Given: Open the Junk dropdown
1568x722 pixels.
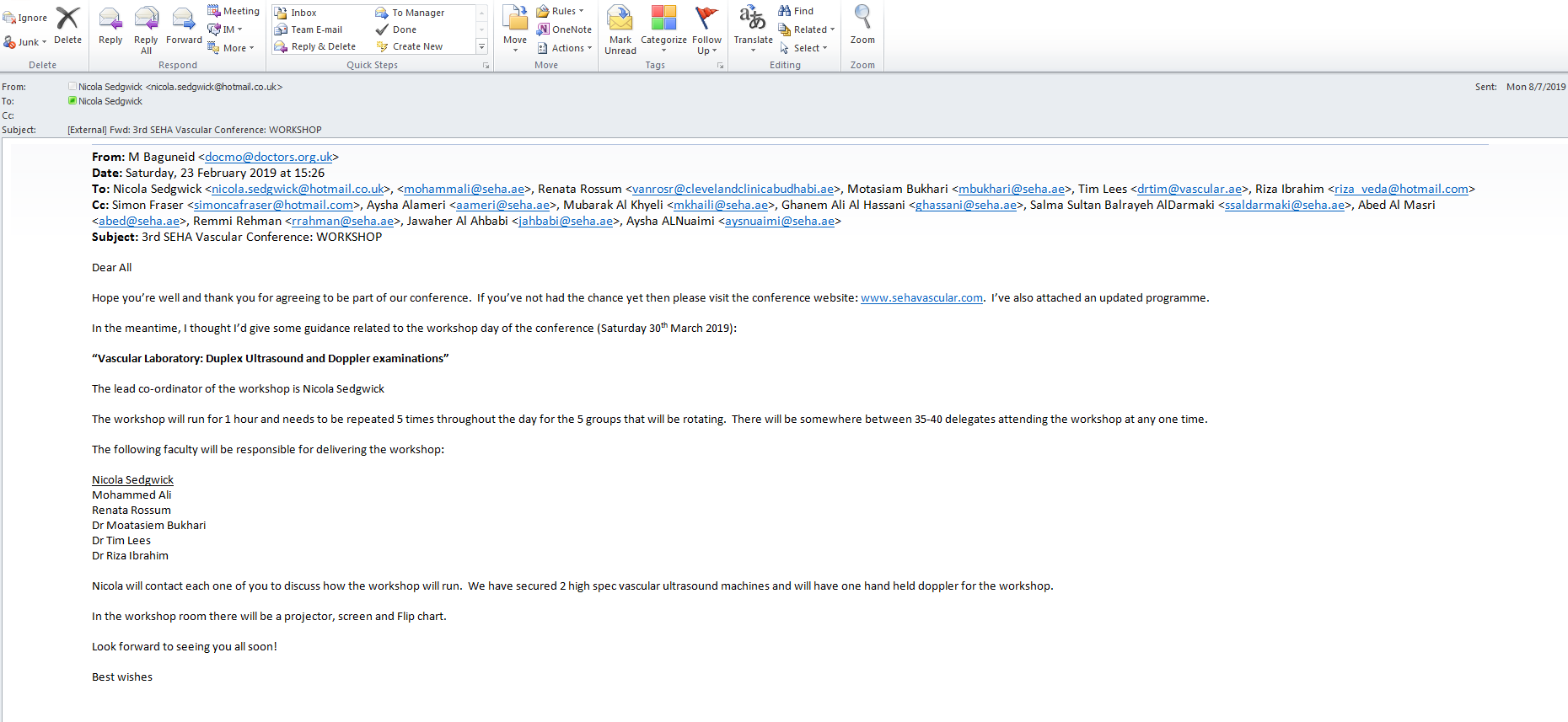Looking at the screenshot, I should [25, 42].
